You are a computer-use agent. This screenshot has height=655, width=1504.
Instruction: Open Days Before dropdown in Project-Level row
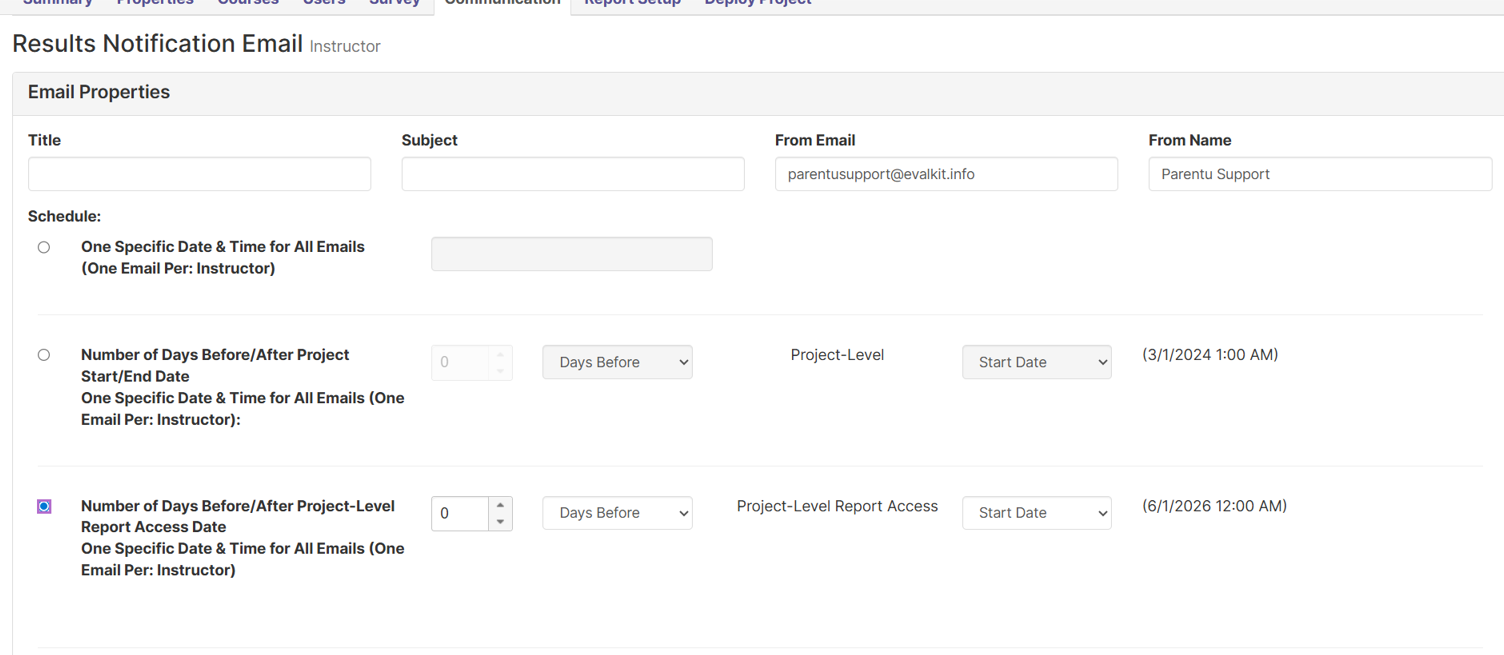617,362
